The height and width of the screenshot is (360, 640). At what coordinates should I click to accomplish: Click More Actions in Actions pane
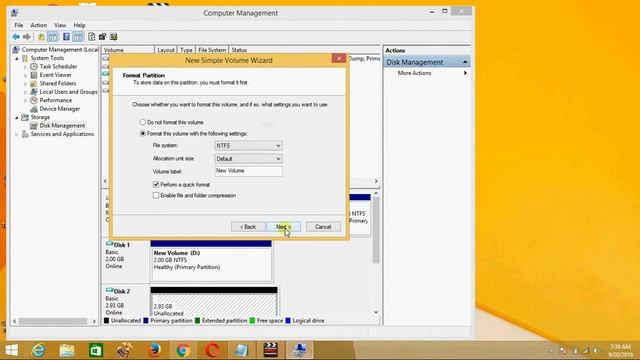point(414,73)
